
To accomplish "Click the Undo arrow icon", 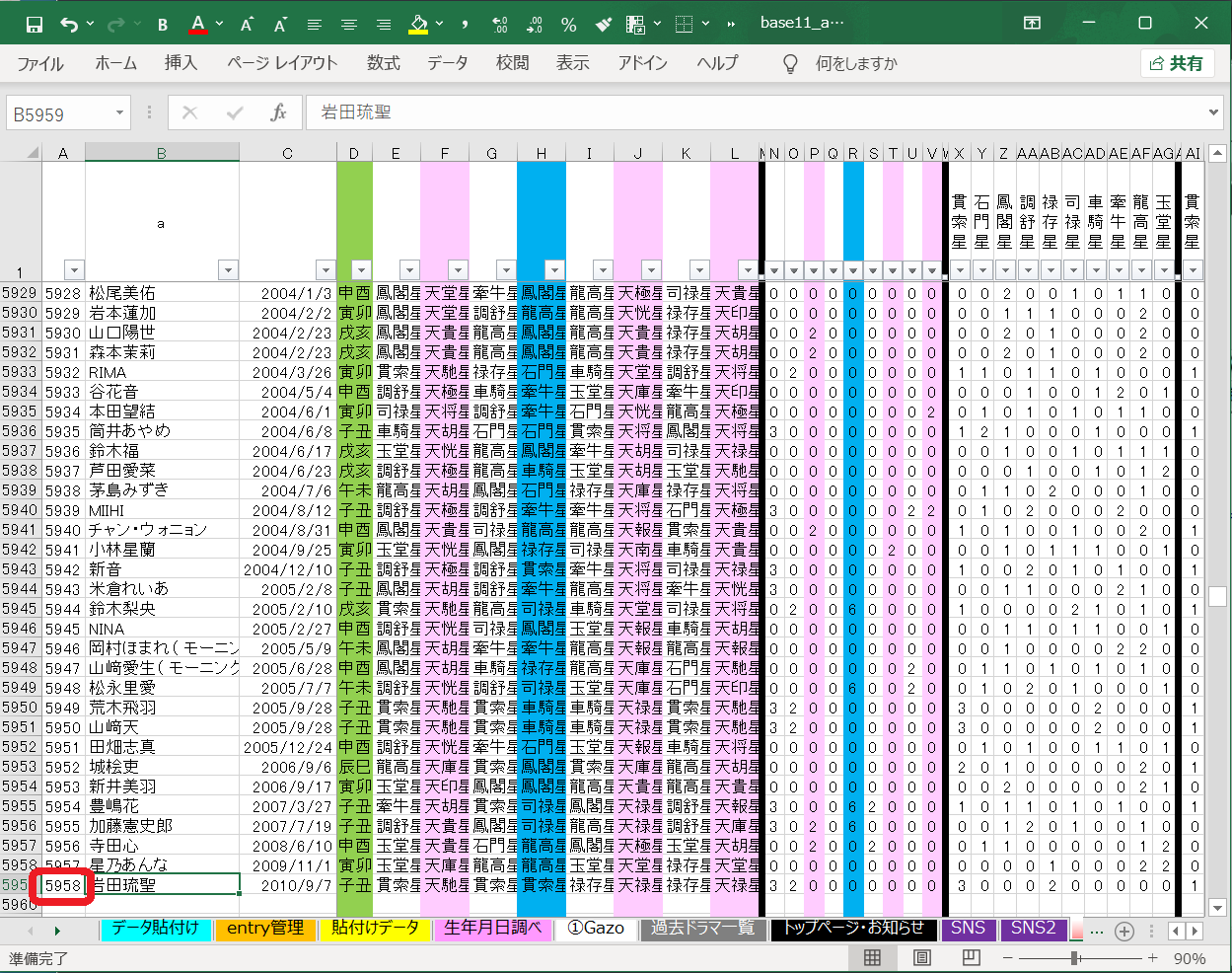I will (68, 24).
